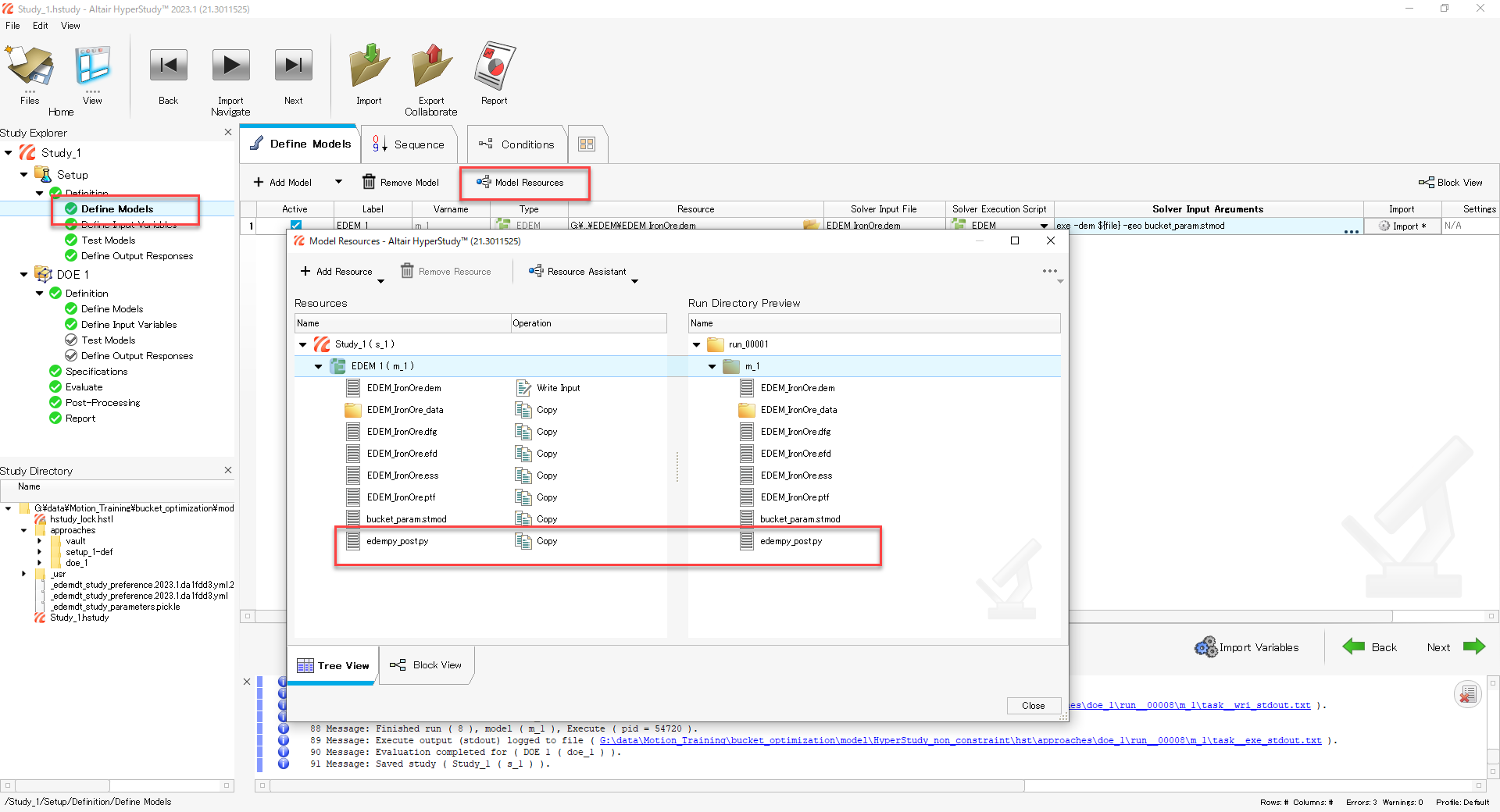Select bucket_param.stmod in Resources list
The width and height of the screenshot is (1500, 812).
406,518
